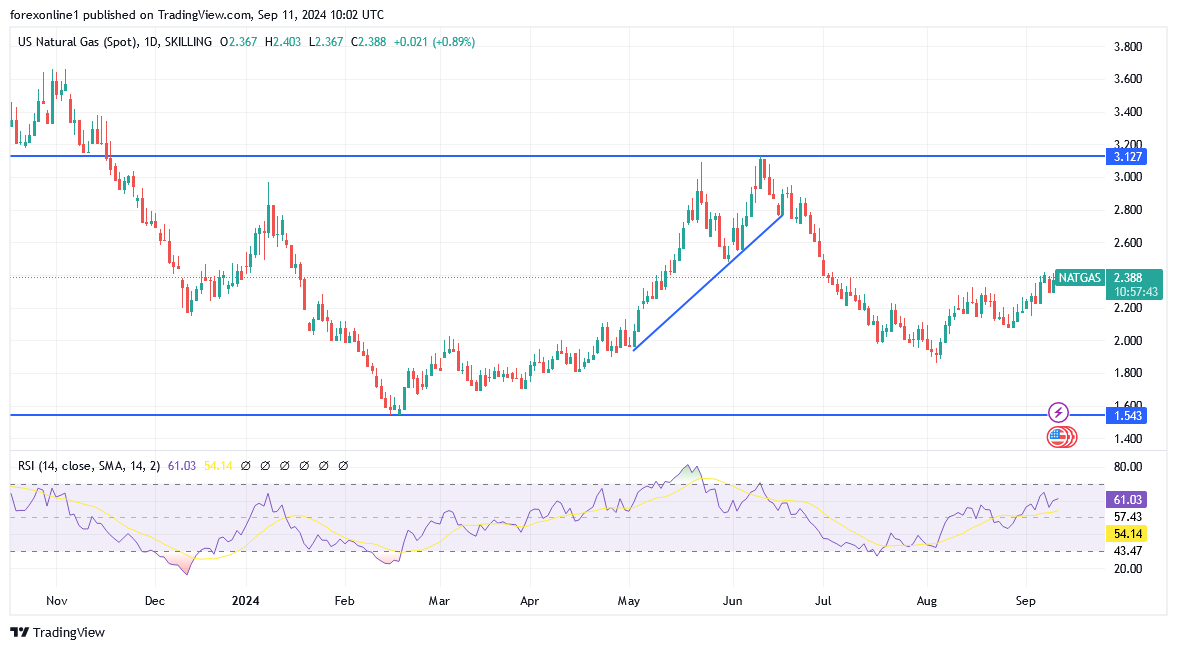The height and width of the screenshot is (650, 1177).
Task: Click the 2.600 price axis label
Action: pyautogui.click(x=1127, y=242)
